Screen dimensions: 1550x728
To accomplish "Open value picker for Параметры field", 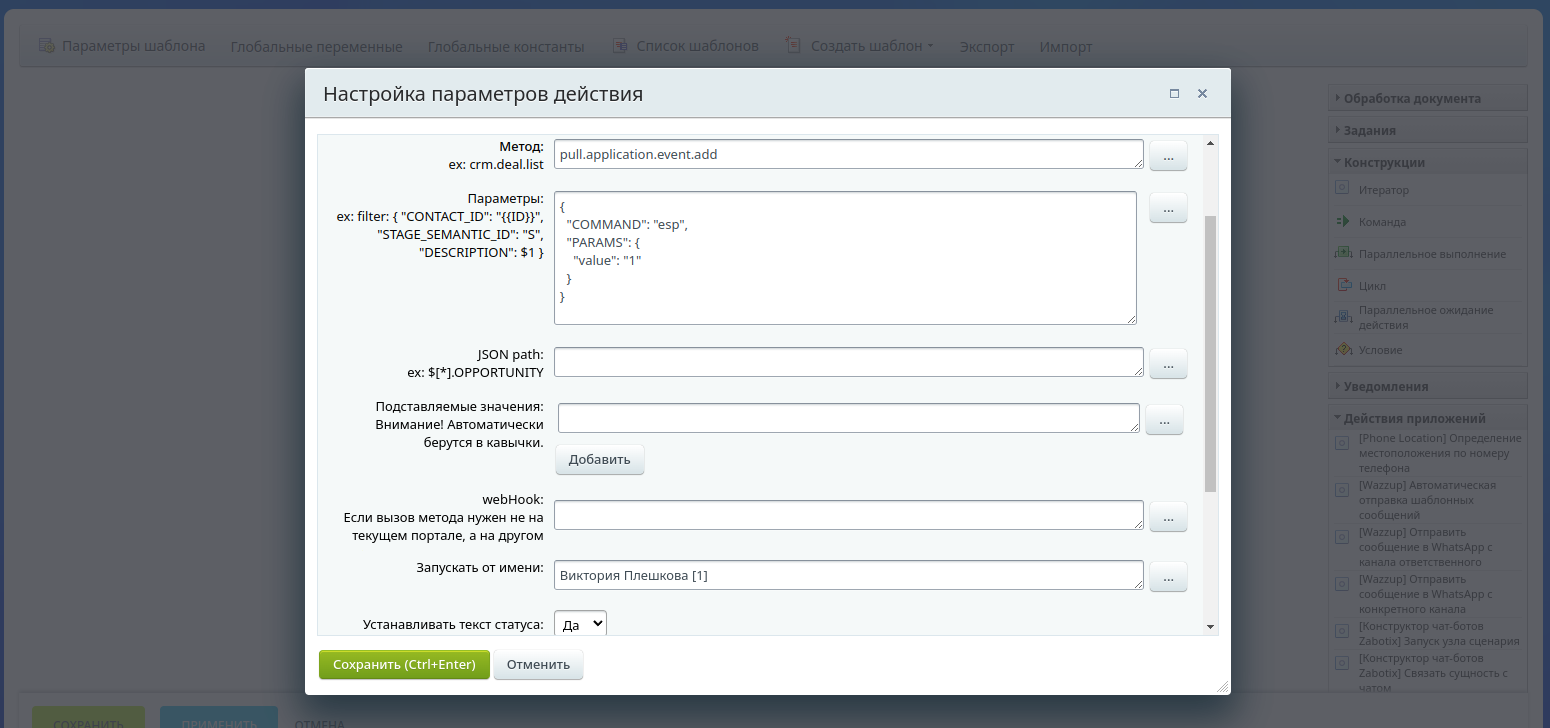I will 1168,207.
